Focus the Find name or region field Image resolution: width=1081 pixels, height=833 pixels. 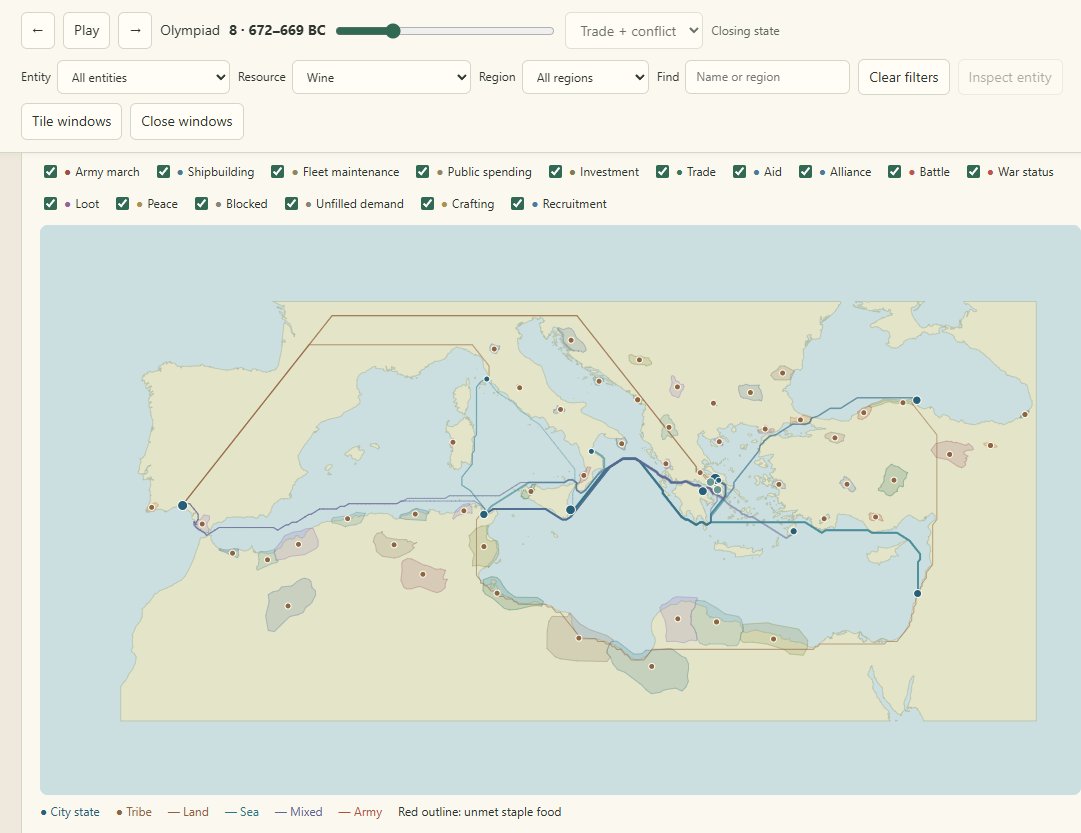767,77
